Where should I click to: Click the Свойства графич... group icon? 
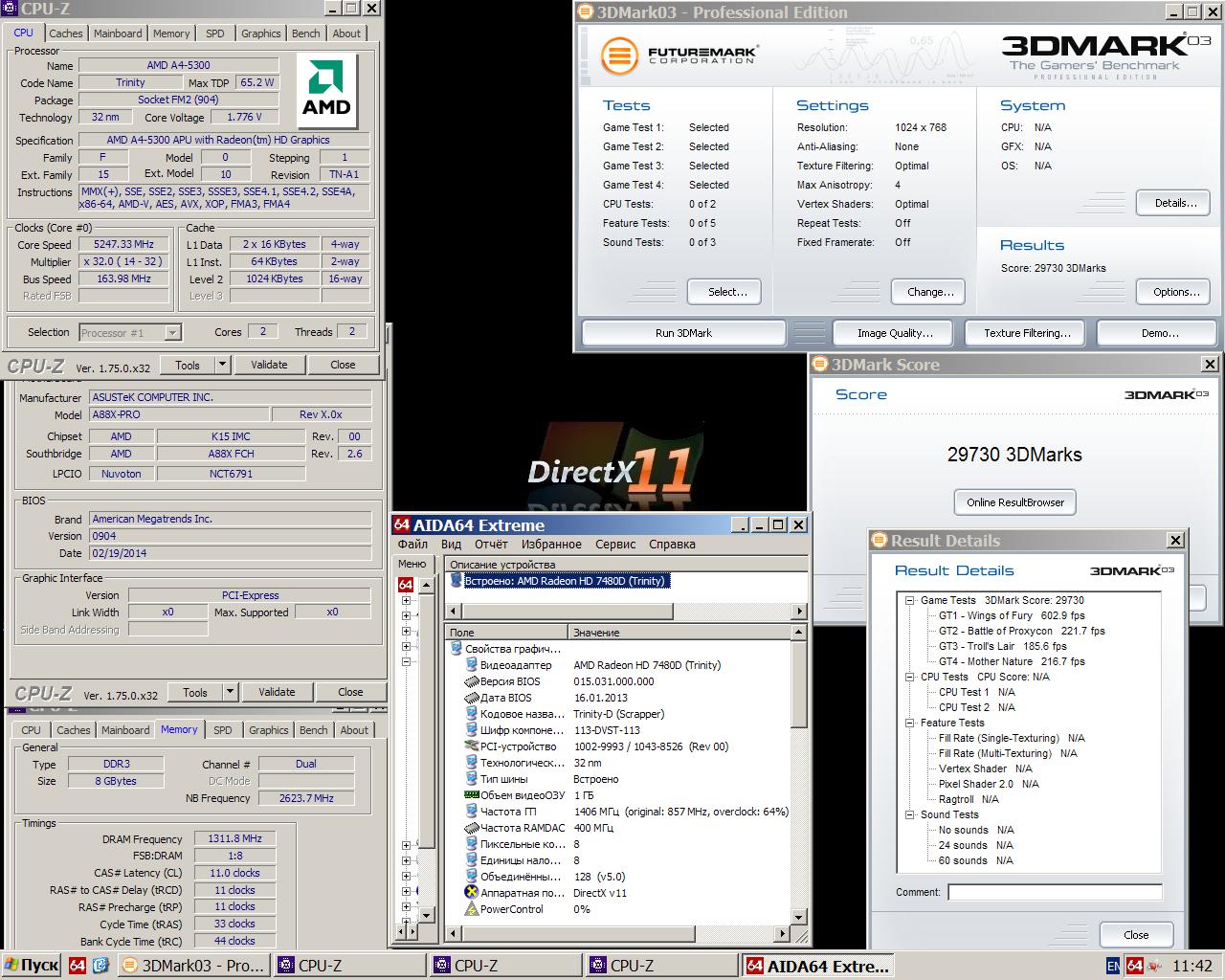coord(456,649)
